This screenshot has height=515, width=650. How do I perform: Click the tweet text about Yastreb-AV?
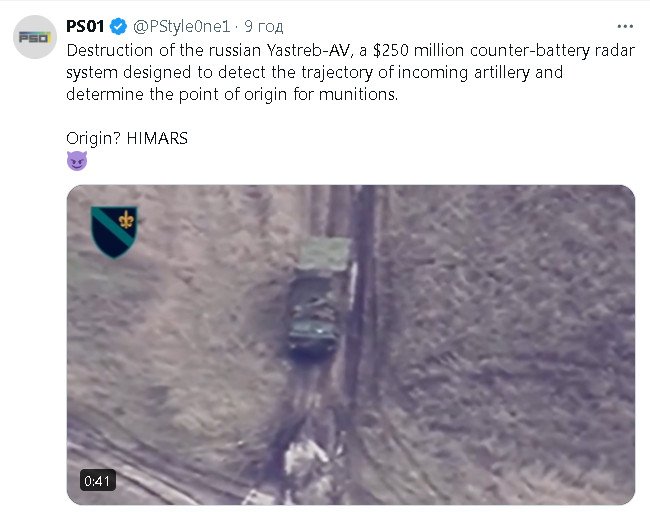pyautogui.click(x=350, y=72)
